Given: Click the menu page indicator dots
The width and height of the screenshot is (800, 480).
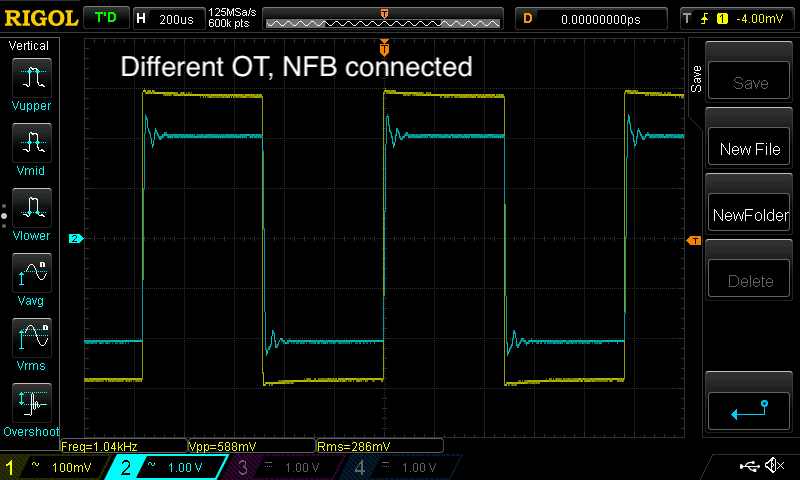Looking at the screenshot, I should 4,216.
